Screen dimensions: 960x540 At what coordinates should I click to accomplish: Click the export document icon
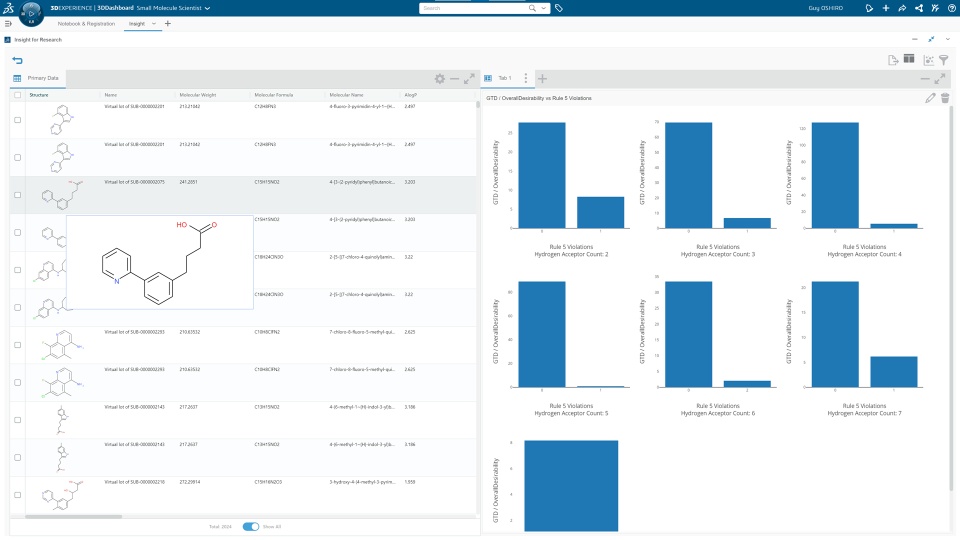click(893, 59)
